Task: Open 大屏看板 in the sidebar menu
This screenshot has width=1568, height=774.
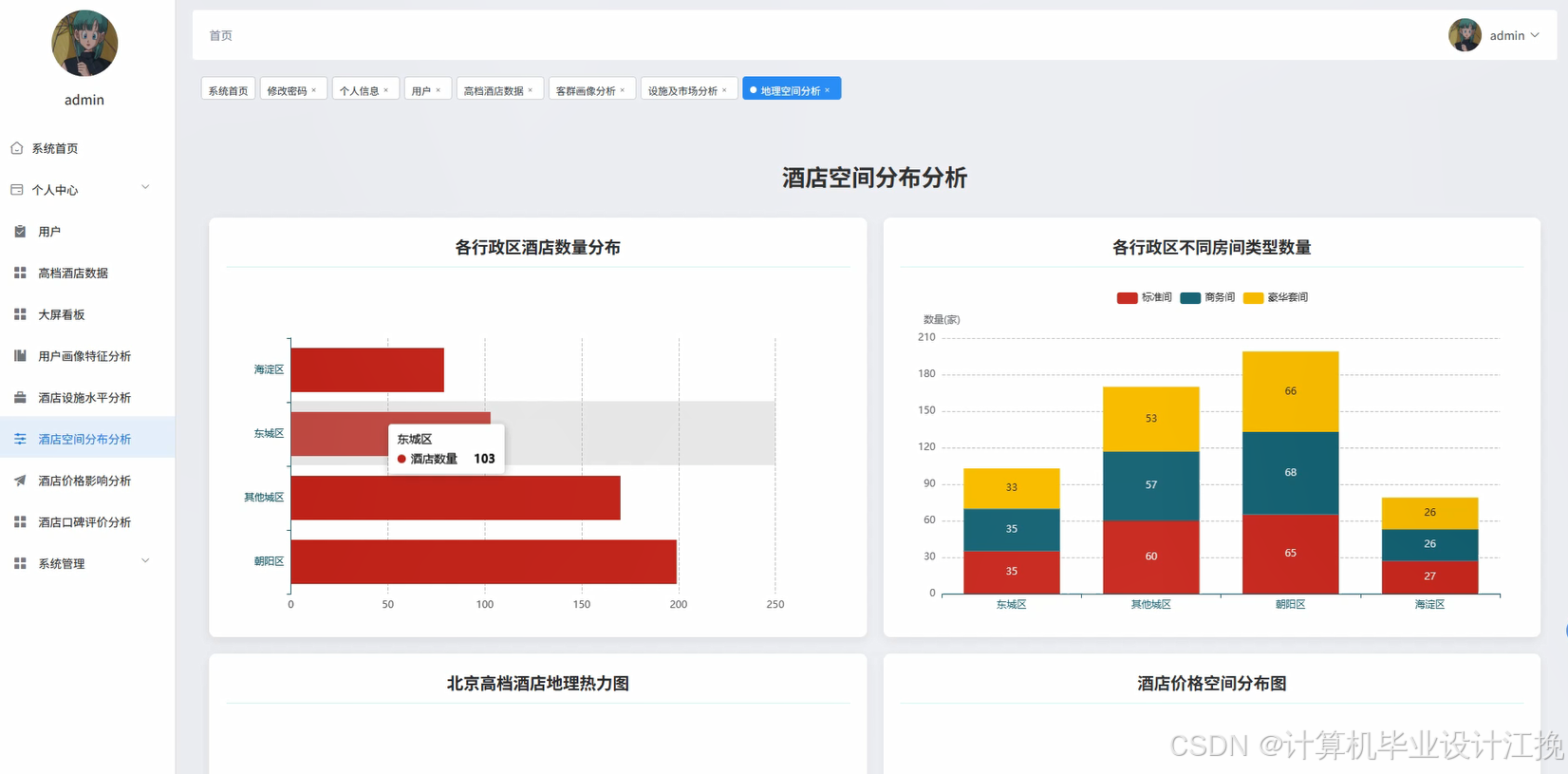Action: coord(87,314)
